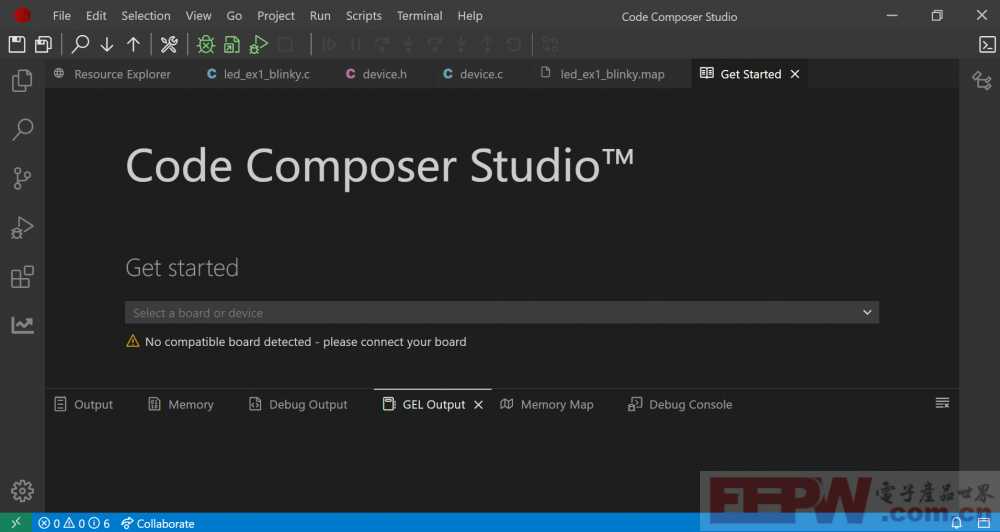Expand the board or device dropdown arrow

(867, 313)
